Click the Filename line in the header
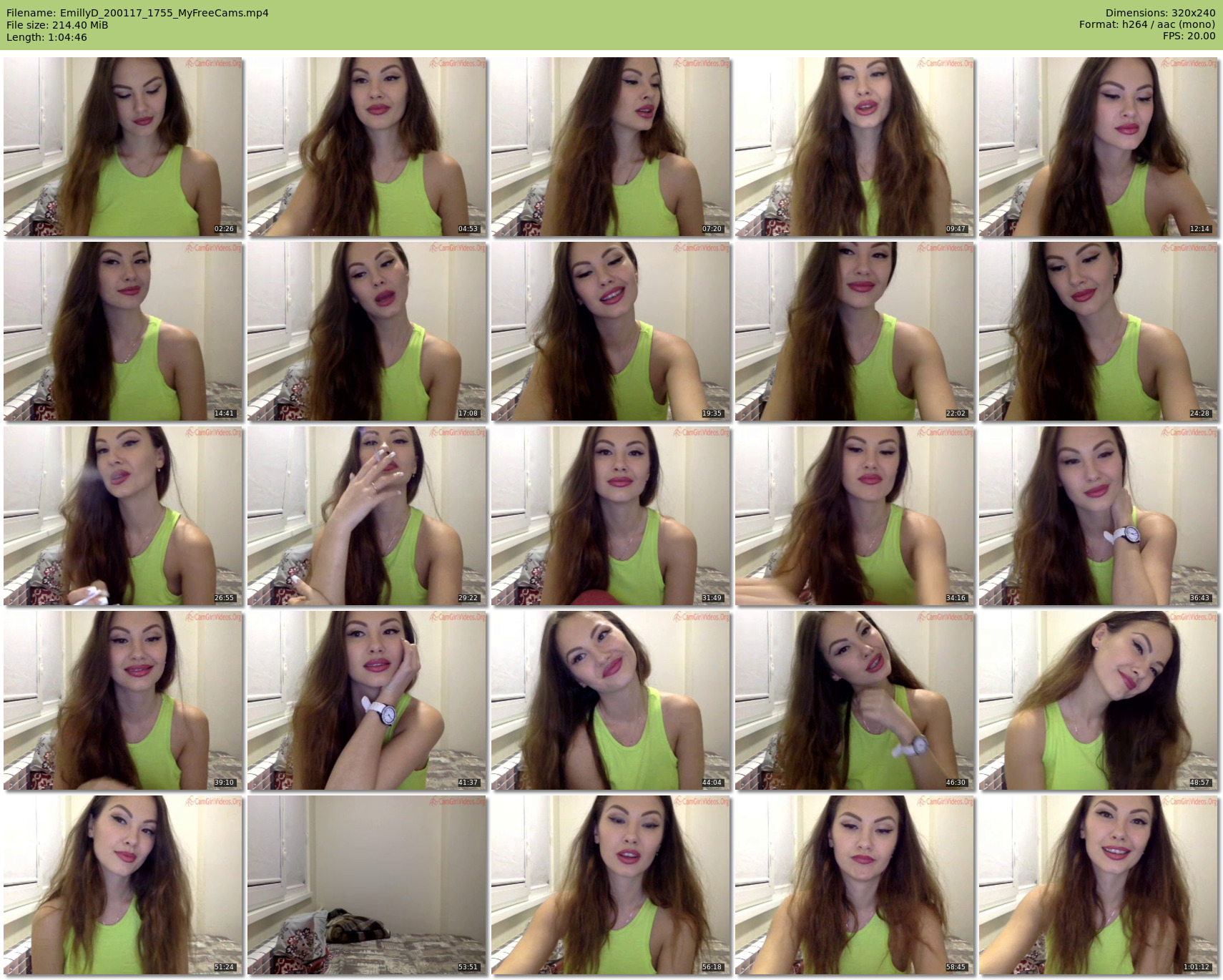Viewport: 1223px width, 980px height. pos(137,13)
